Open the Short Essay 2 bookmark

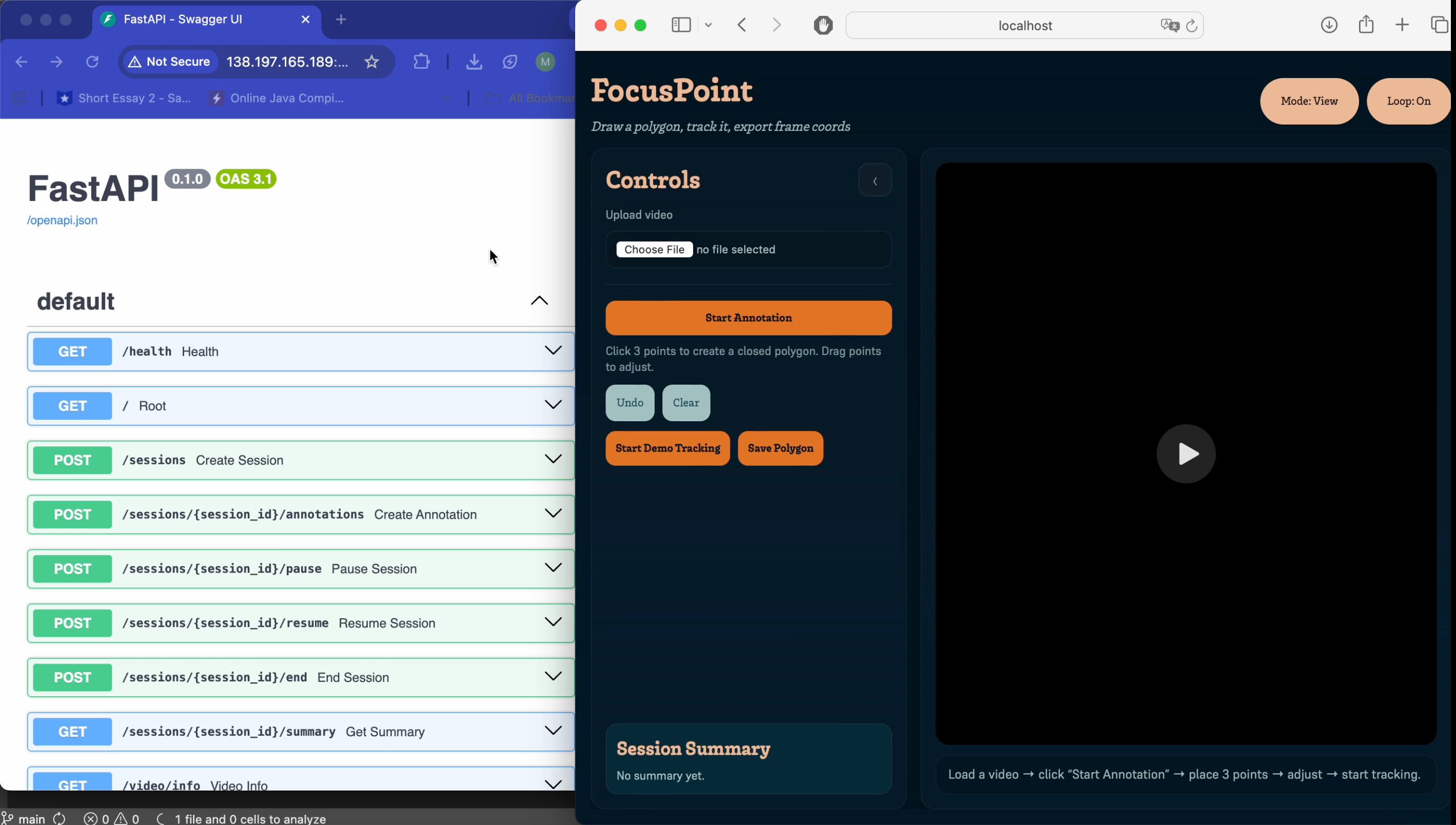pos(125,99)
